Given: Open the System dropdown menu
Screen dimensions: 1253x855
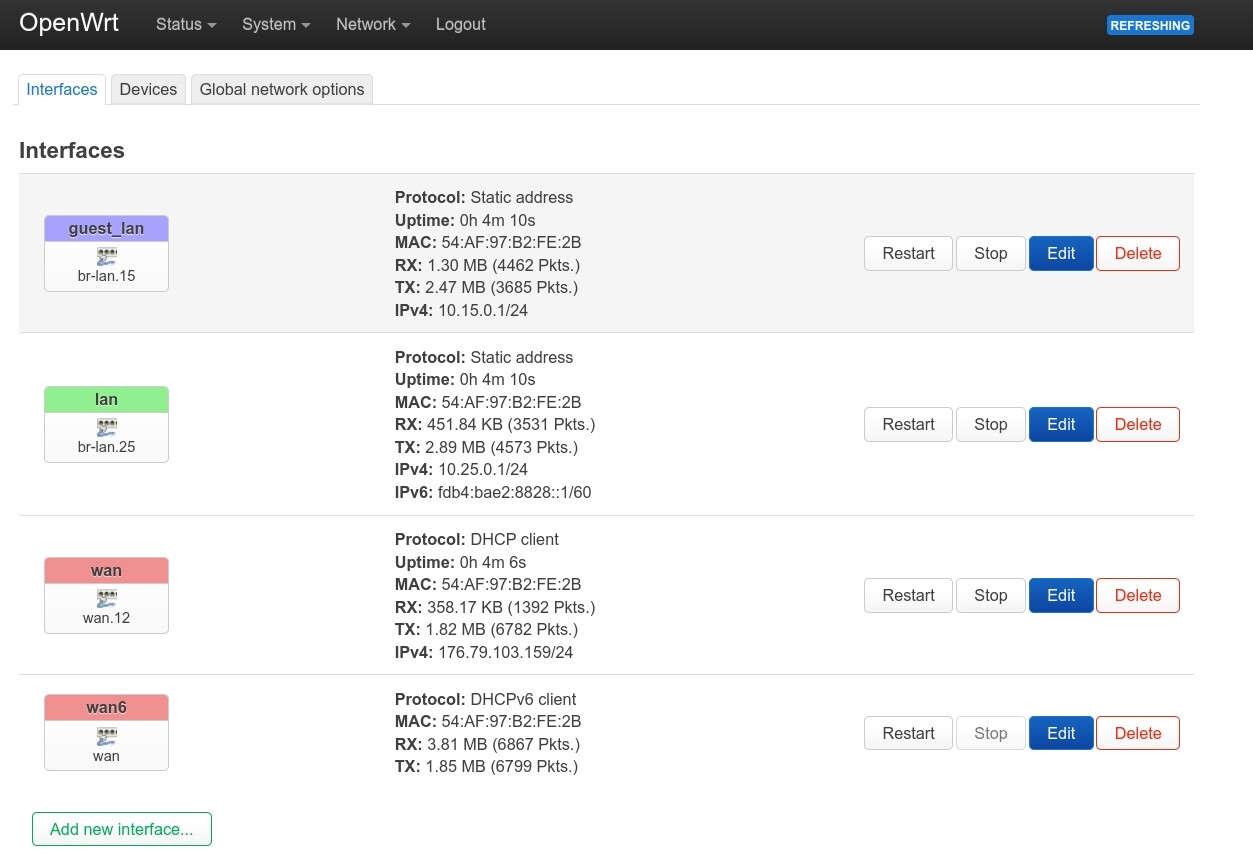Looking at the screenshot, I should tap(275, 24).
